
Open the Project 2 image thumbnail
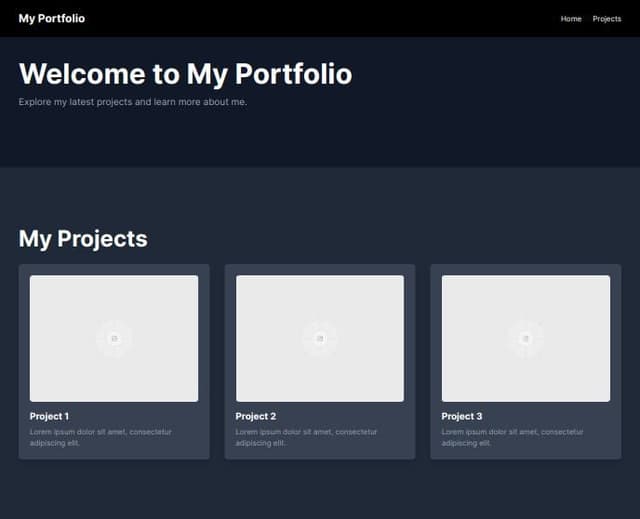(x=320, y=338)
